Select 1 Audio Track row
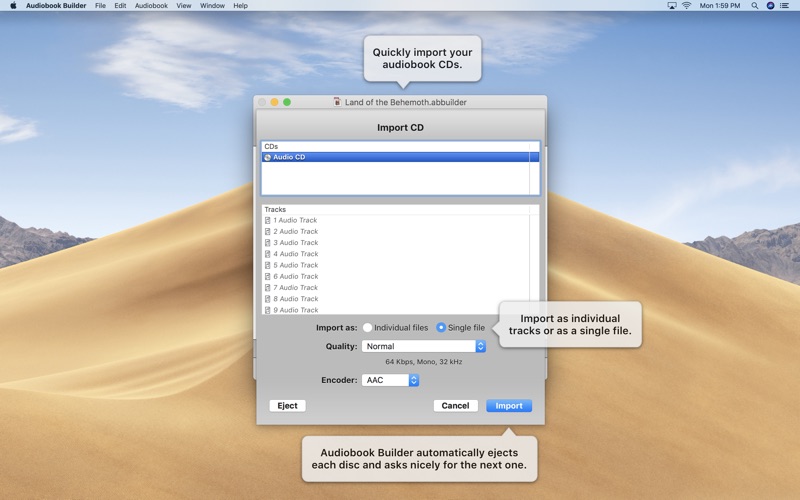The image size is (800, 500). (x=401, y=220)
